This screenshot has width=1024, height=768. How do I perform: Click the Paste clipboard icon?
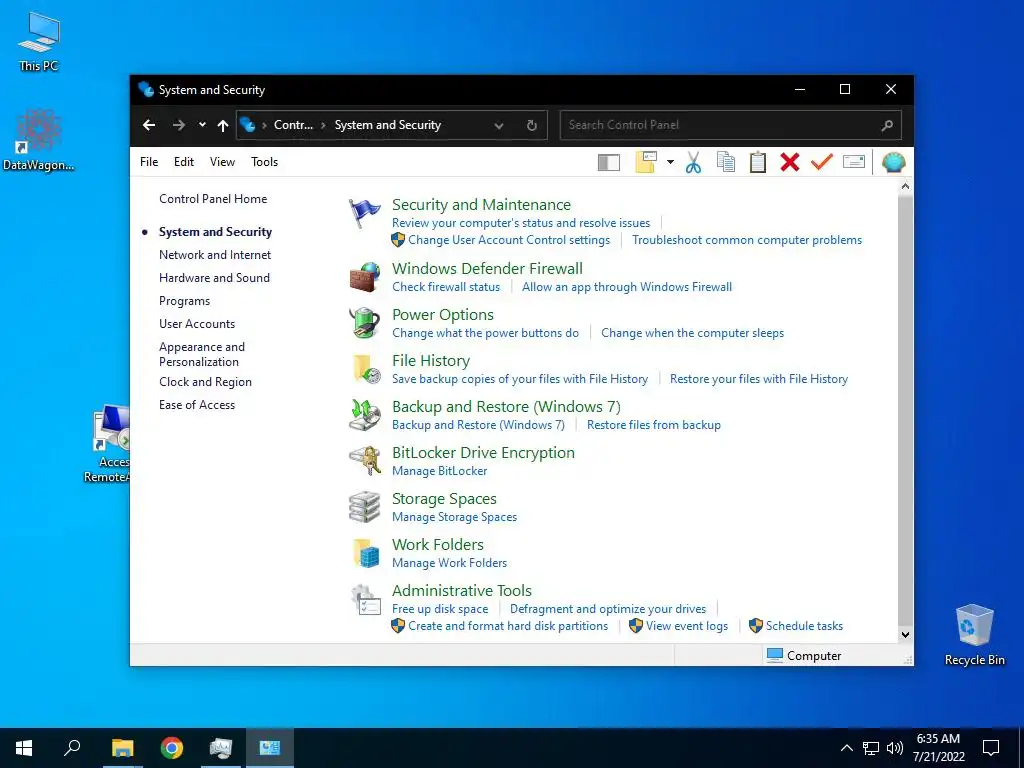pos(758,162)
